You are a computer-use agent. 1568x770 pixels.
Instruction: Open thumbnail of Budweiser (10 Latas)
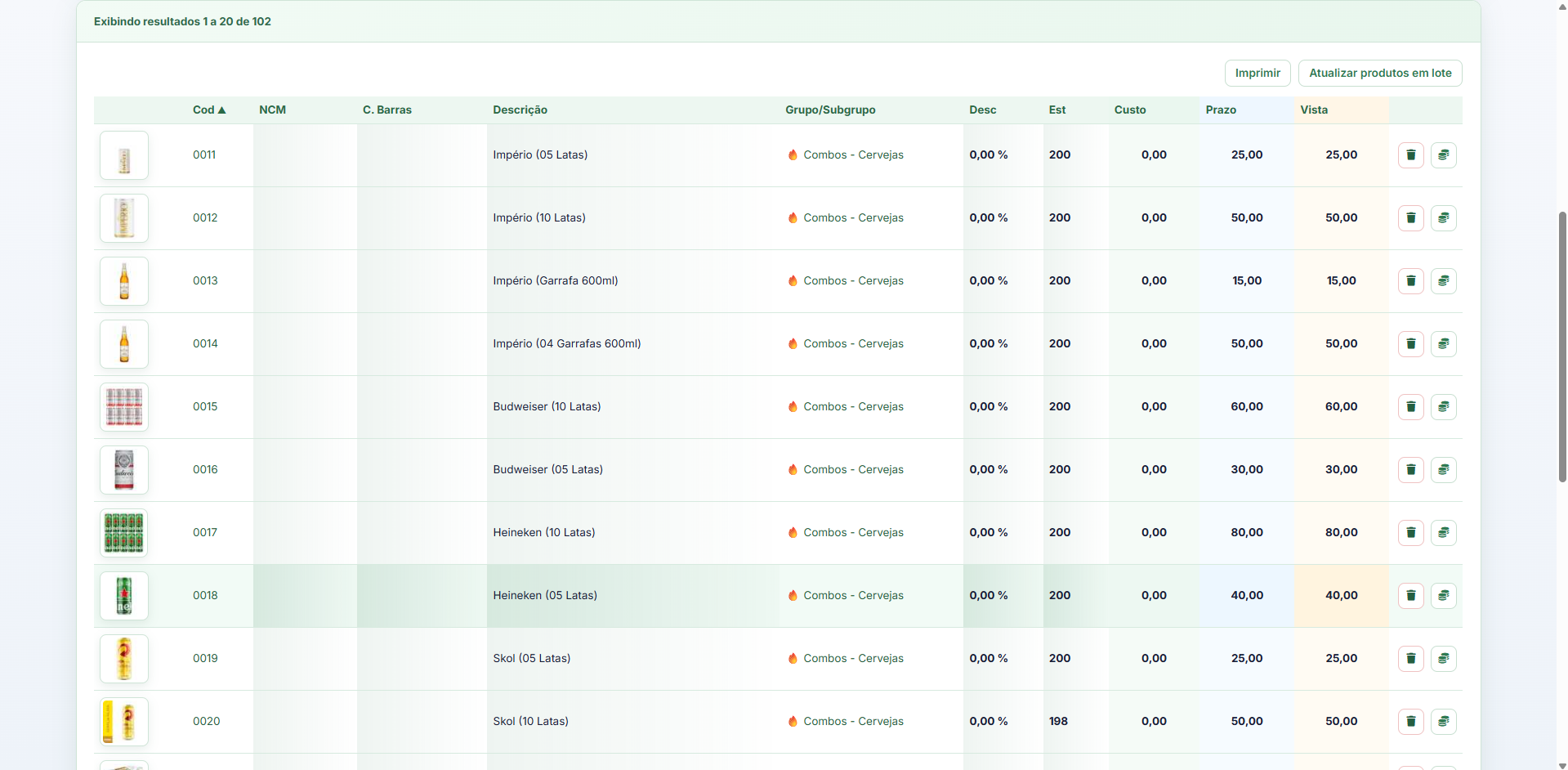coord(124,407)
